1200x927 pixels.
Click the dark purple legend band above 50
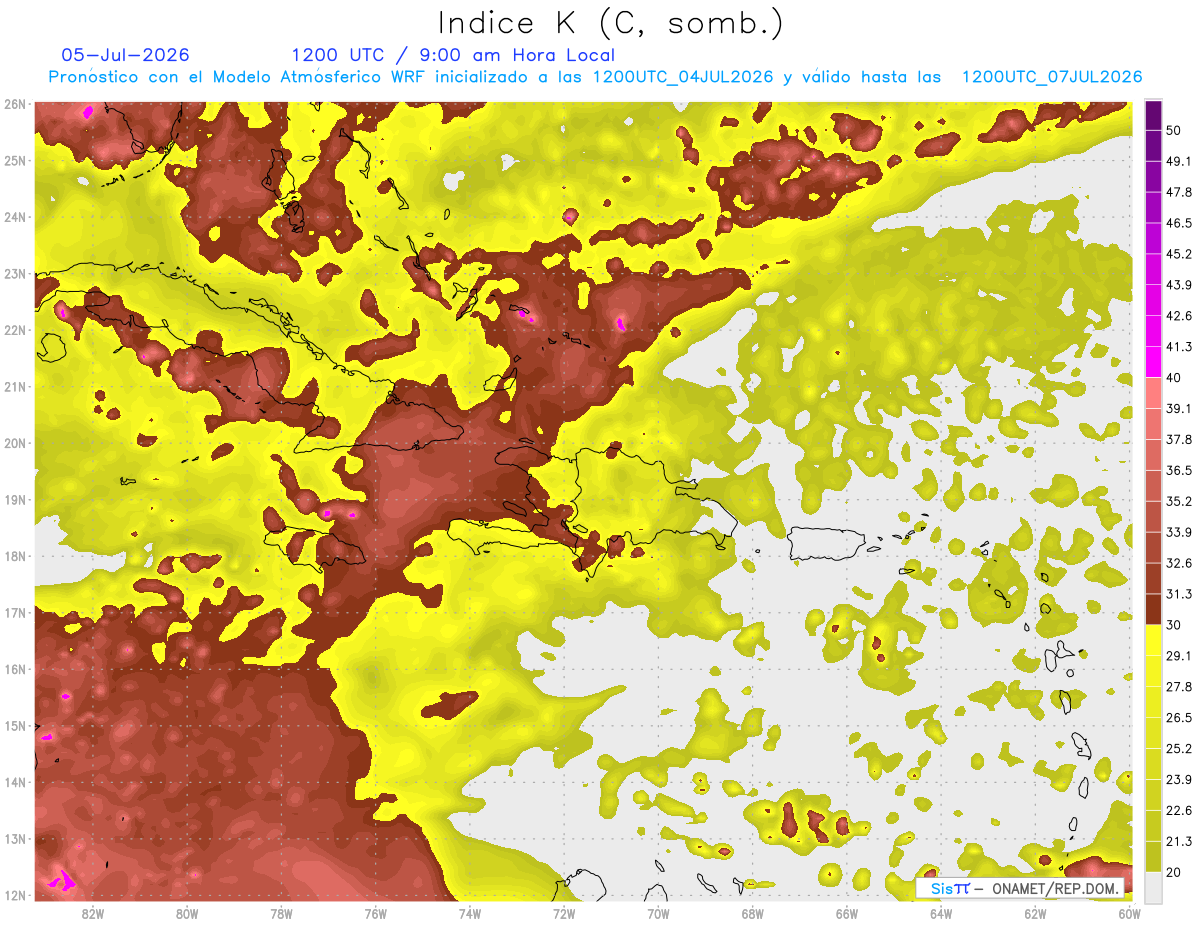pyautogui.click(x=1153, y=115)
